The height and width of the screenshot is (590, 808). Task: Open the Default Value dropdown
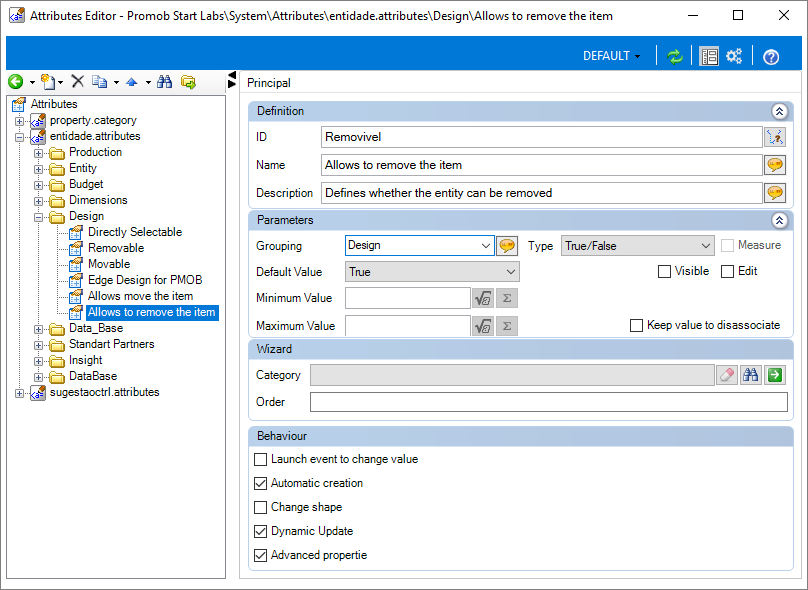pos(432,272)
